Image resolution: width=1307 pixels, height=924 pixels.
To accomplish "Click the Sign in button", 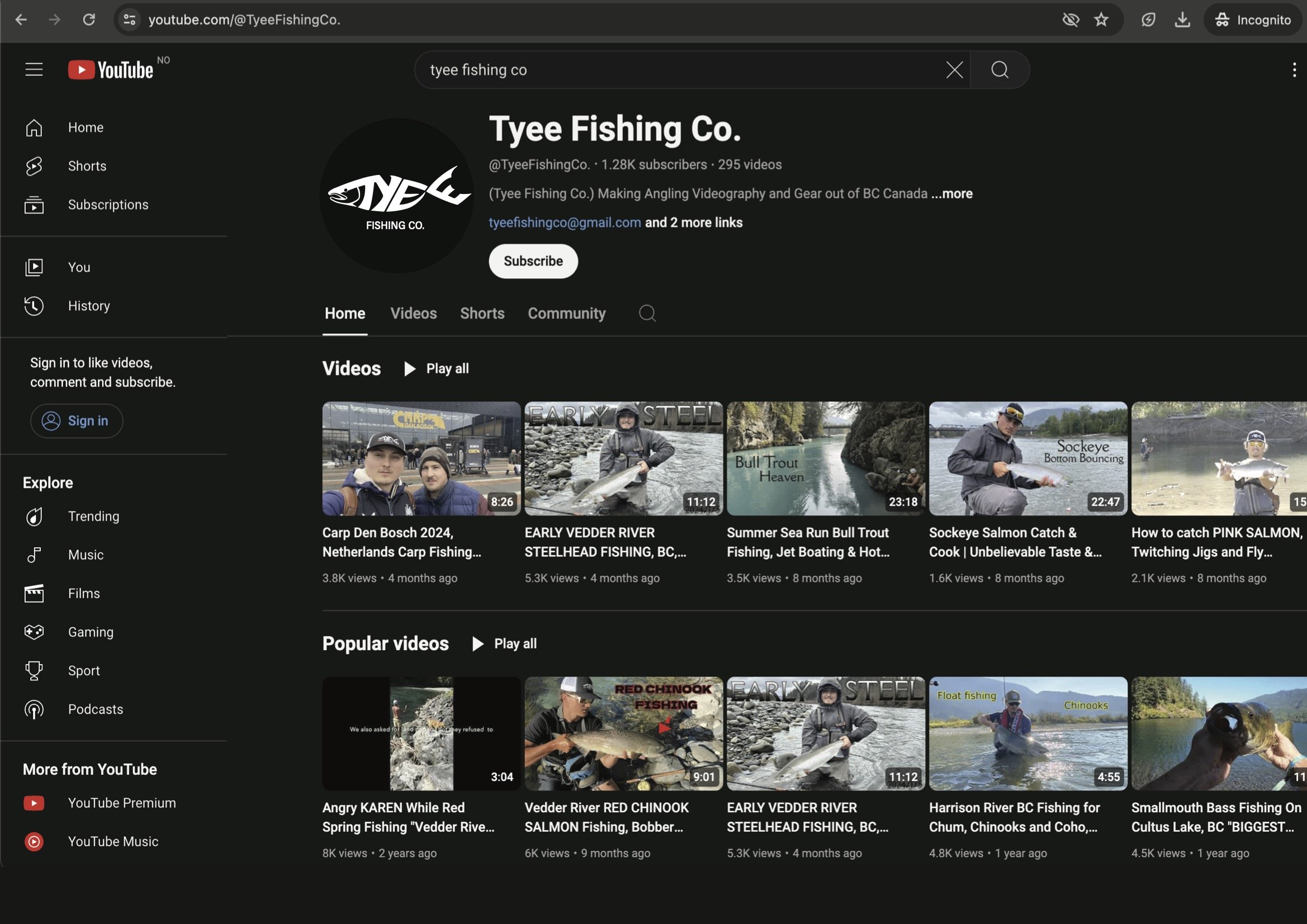I will coord(76,421).
